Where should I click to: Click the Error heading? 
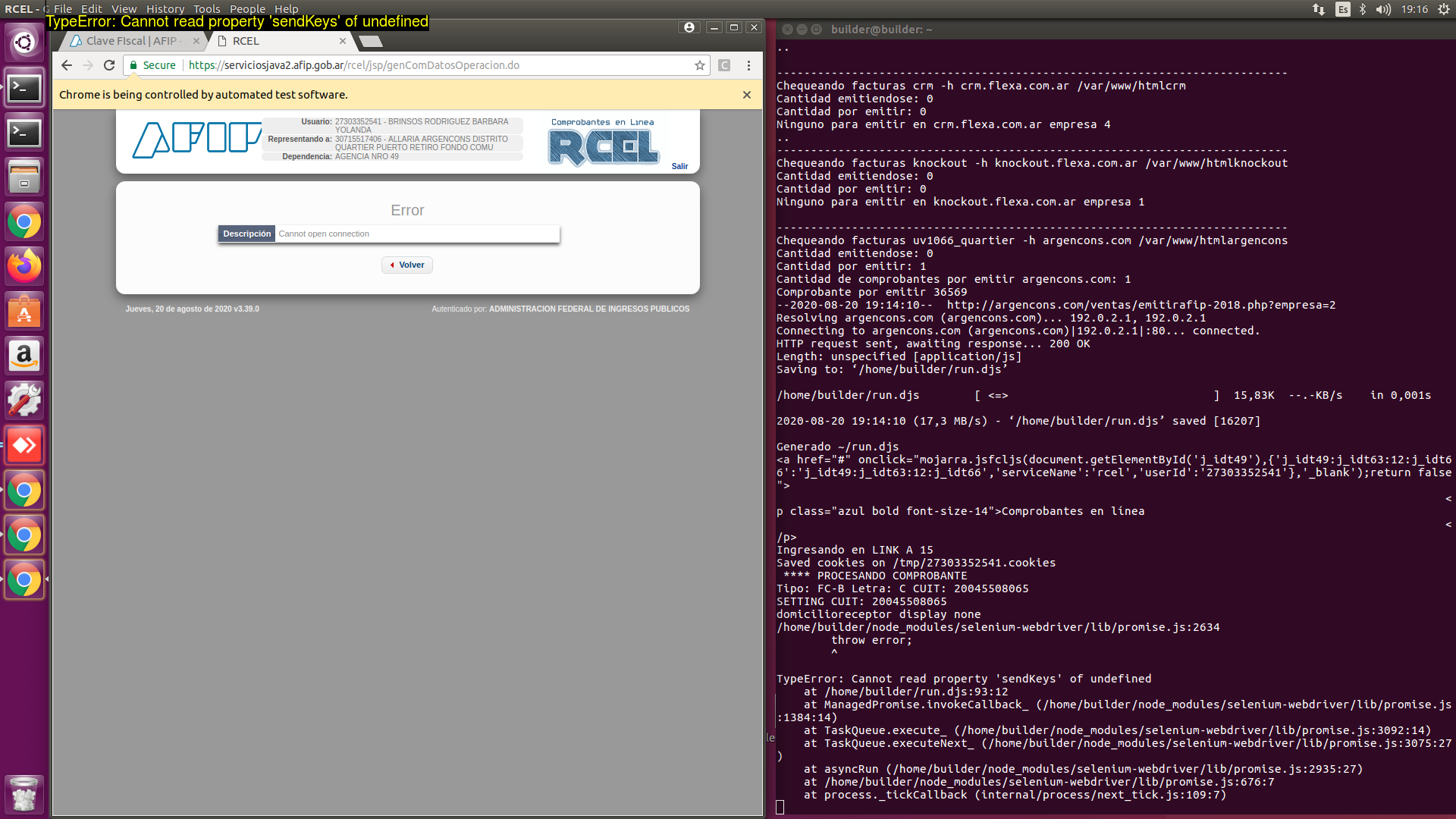(407, 210)
